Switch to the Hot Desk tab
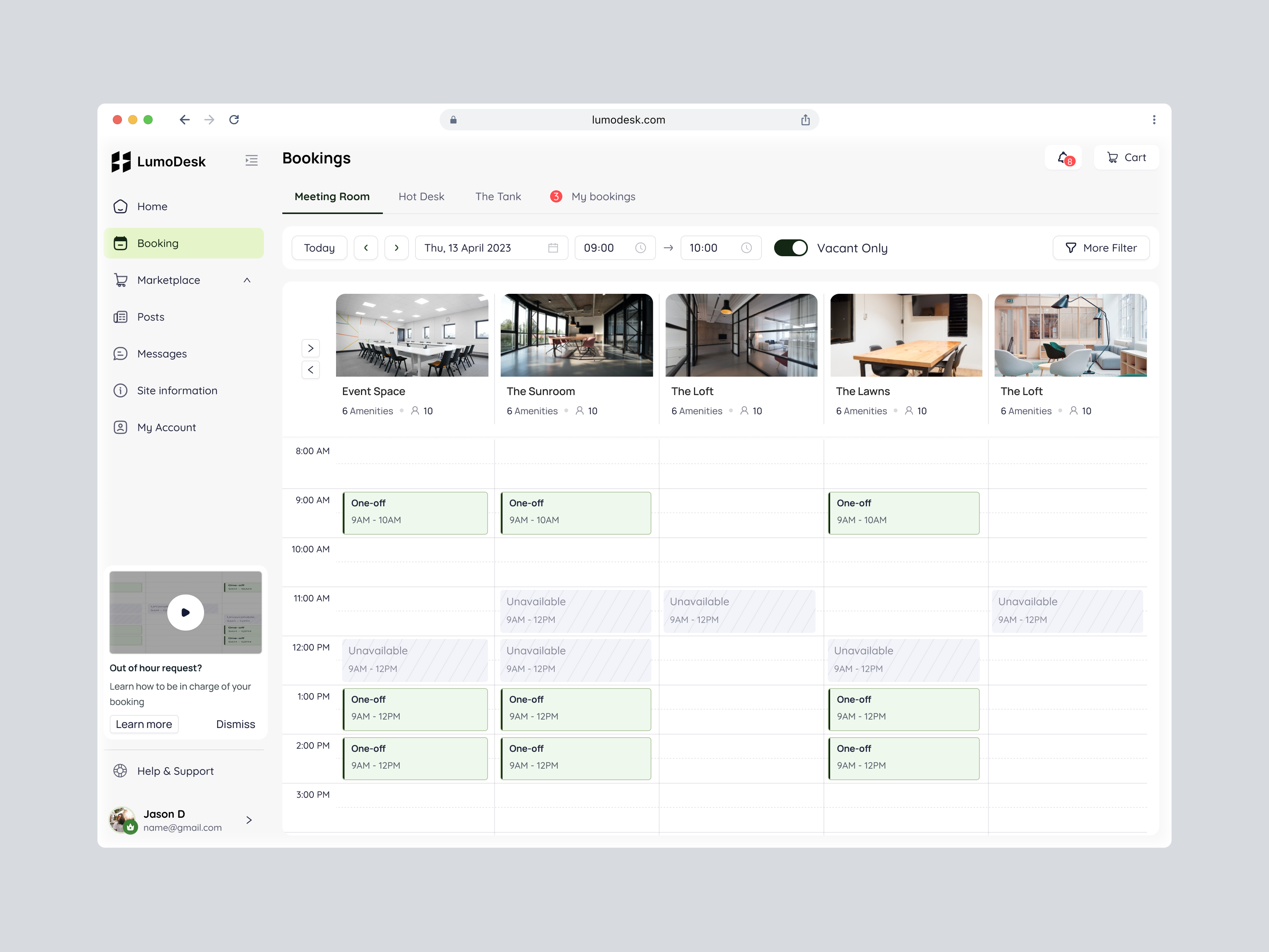Screen dimensions: 1269x952 (x=422, y=196)
